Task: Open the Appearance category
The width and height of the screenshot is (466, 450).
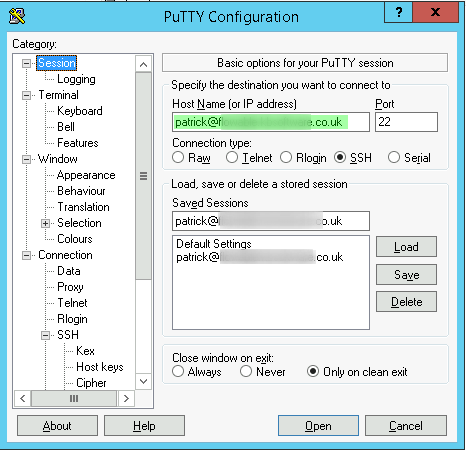Action: point(86,175)
